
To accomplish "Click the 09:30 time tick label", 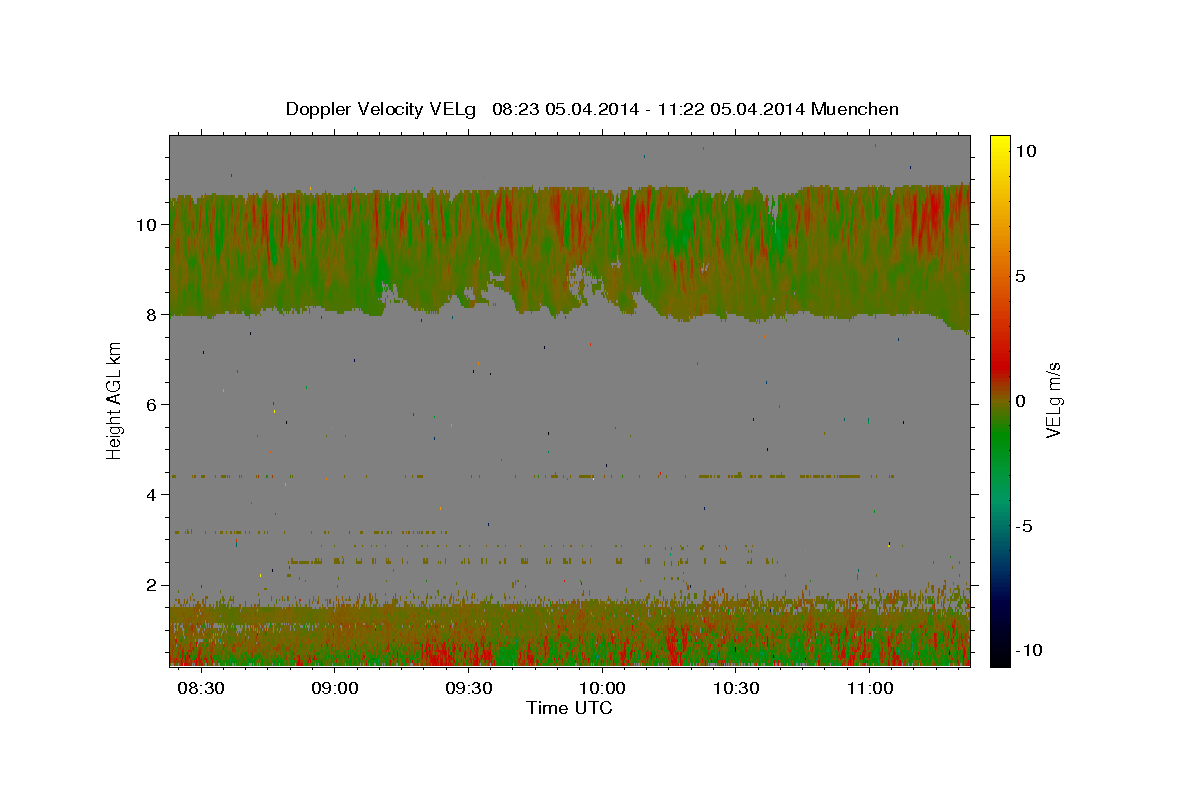I will 469,689.
